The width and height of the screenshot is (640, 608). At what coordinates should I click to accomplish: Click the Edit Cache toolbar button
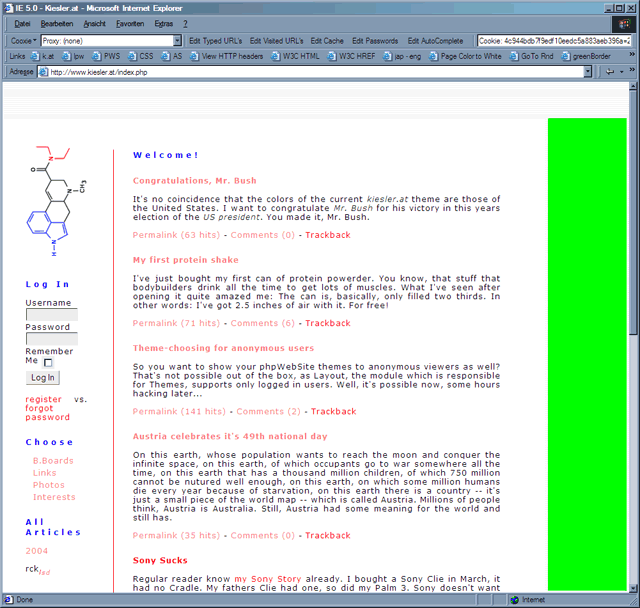click(x=327, y=41)
